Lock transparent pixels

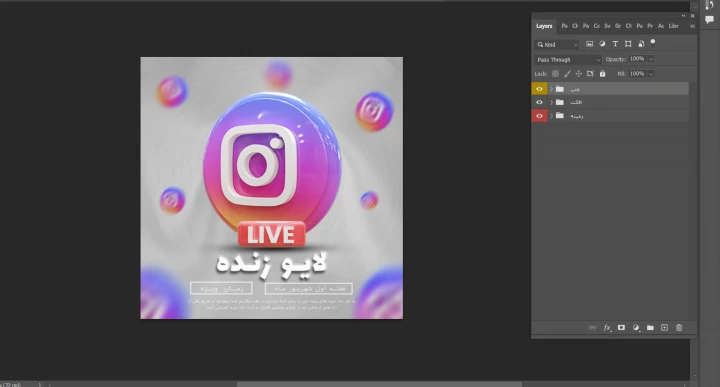click(555, 73)
